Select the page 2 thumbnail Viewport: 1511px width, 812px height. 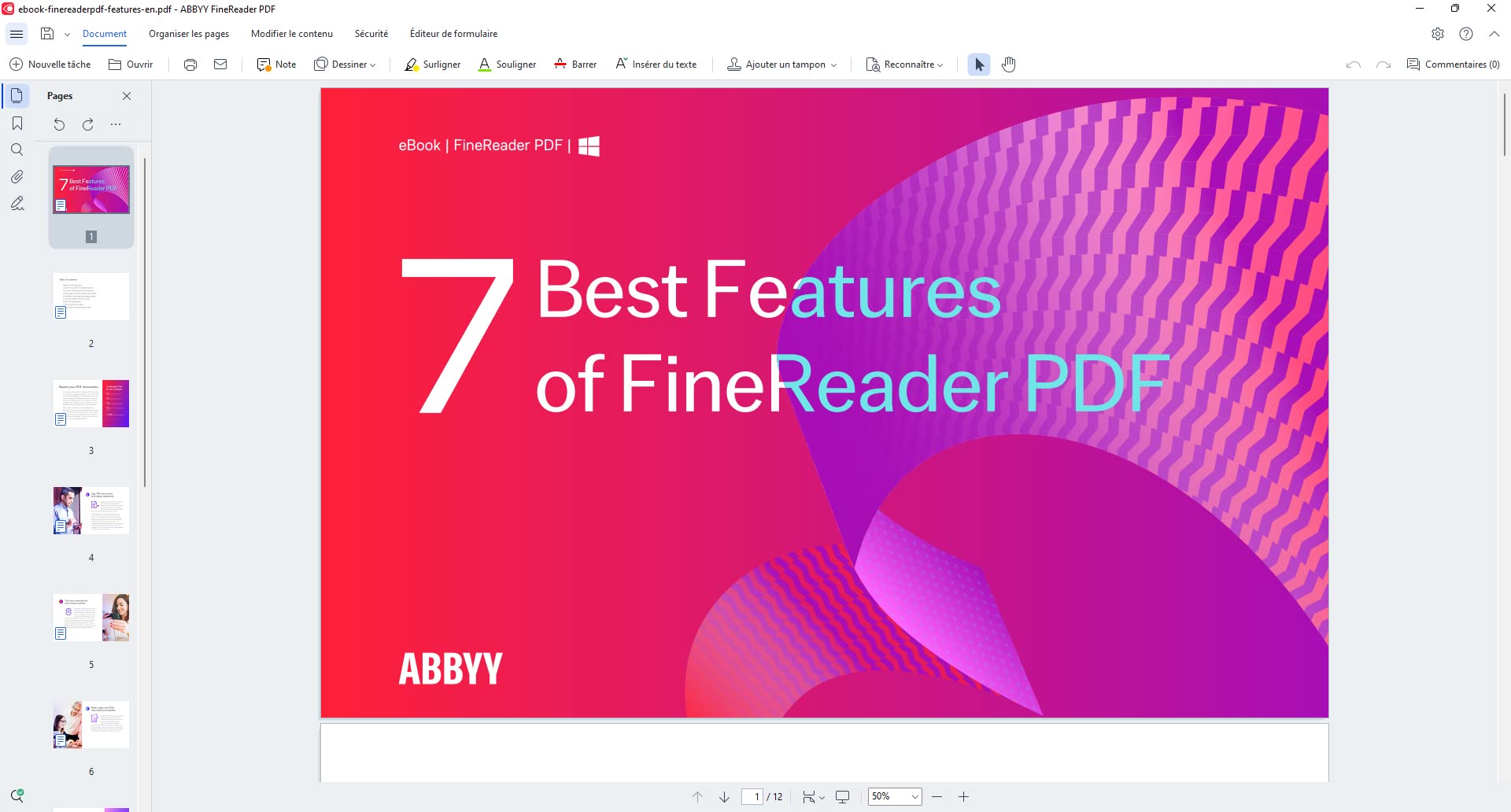(91, 297)
